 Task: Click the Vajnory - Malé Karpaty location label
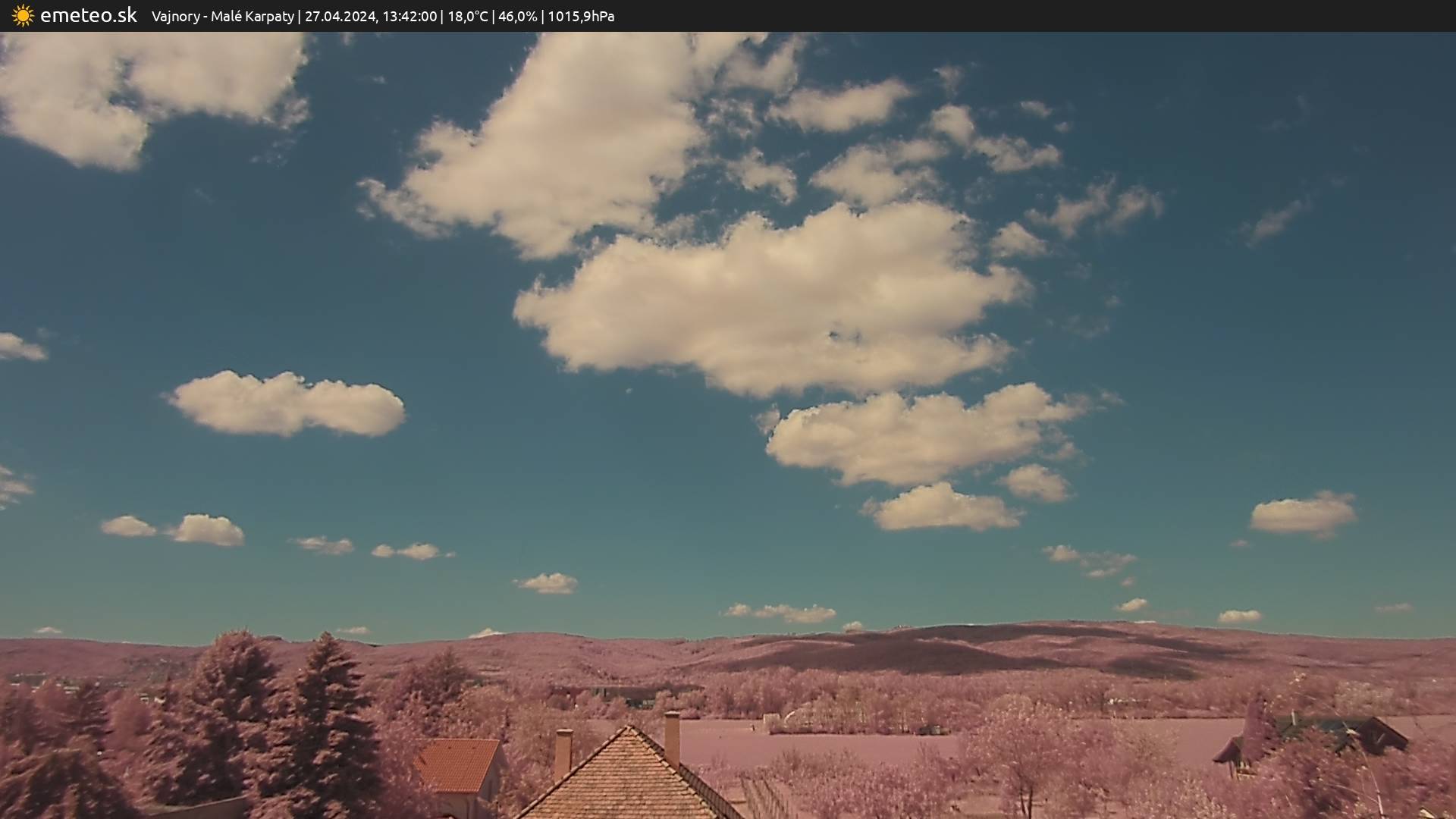[x=222, y=17]
